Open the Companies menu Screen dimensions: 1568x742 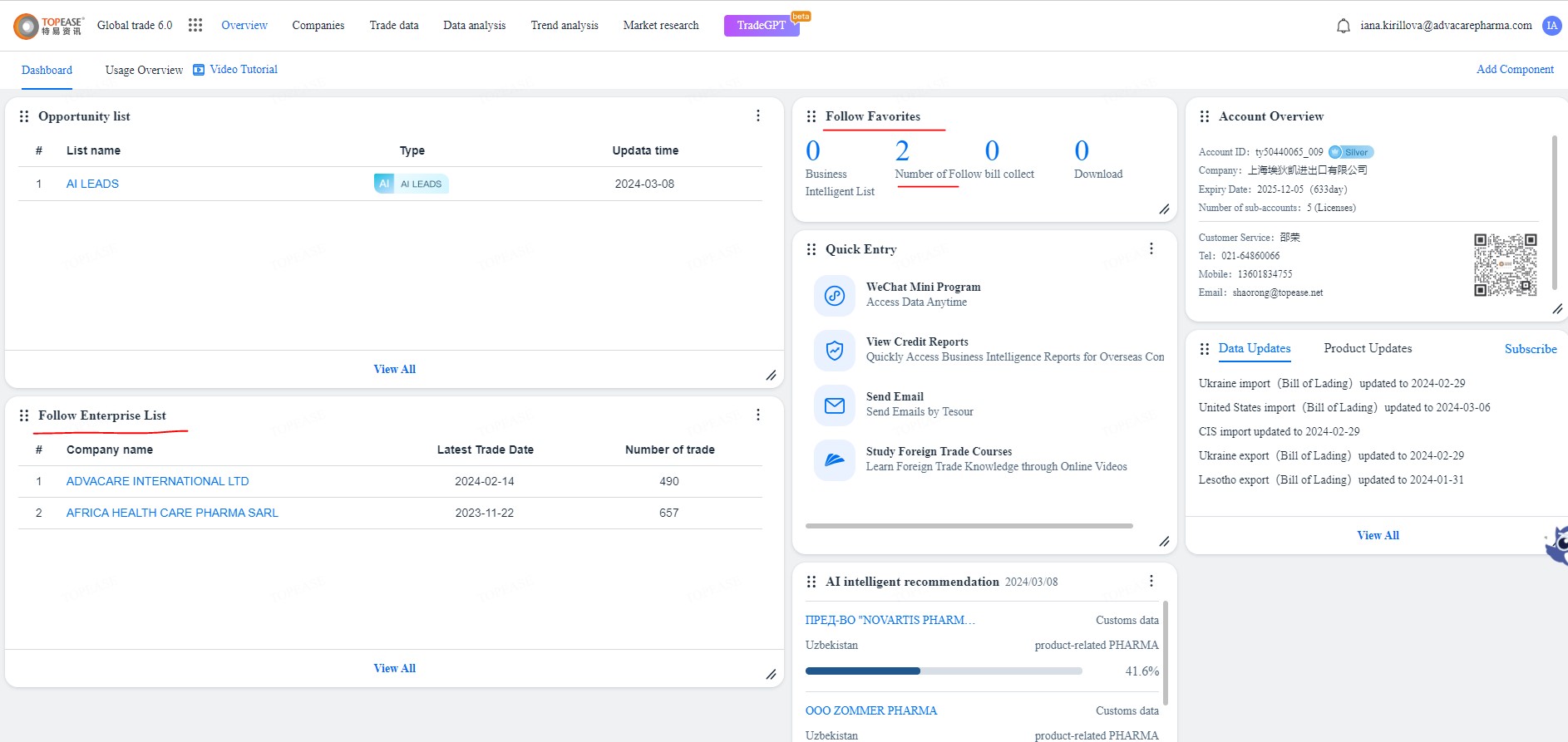tap(318, 26)
